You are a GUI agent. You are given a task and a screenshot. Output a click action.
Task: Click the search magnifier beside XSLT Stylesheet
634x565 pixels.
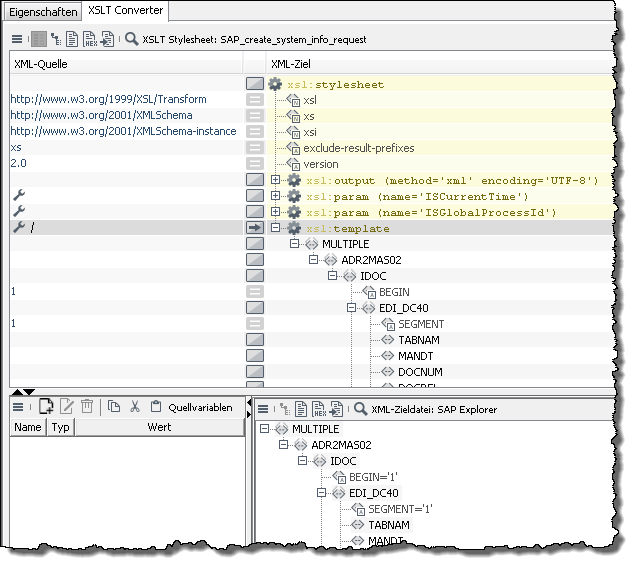pos(132,40)
